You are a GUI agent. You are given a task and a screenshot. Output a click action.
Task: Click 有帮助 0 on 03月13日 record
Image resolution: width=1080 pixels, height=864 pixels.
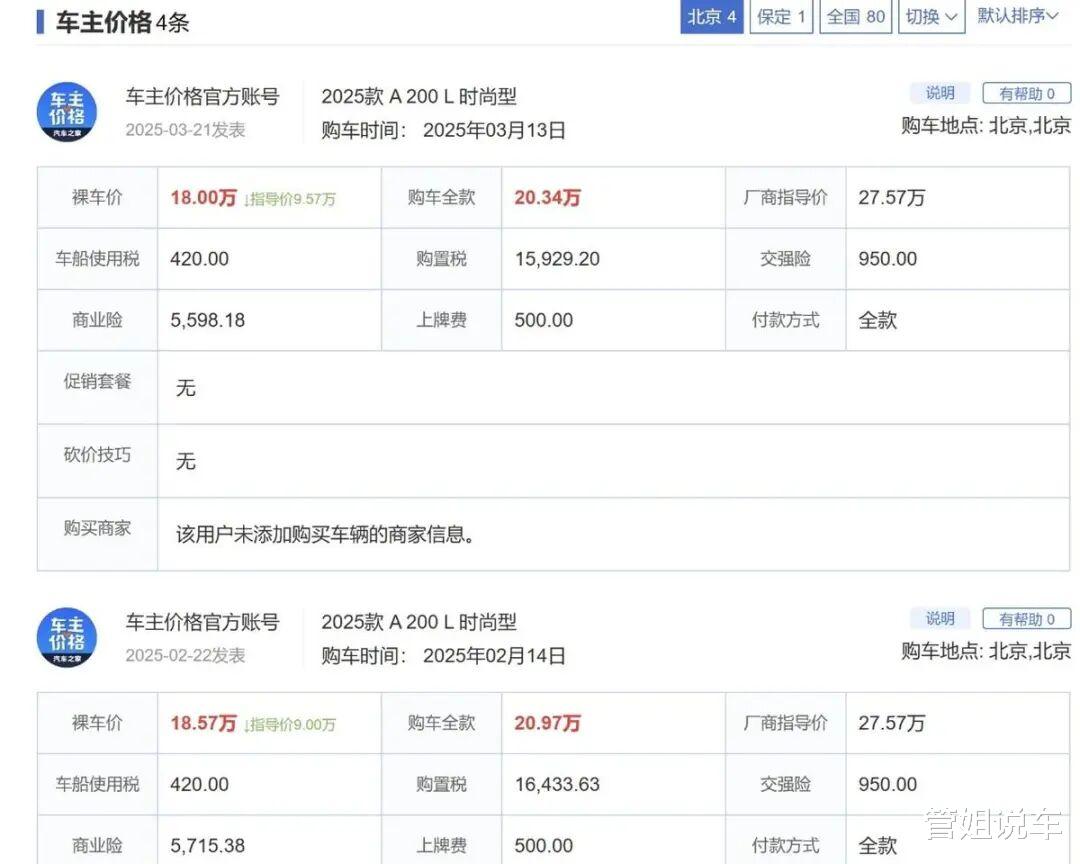1026,93
